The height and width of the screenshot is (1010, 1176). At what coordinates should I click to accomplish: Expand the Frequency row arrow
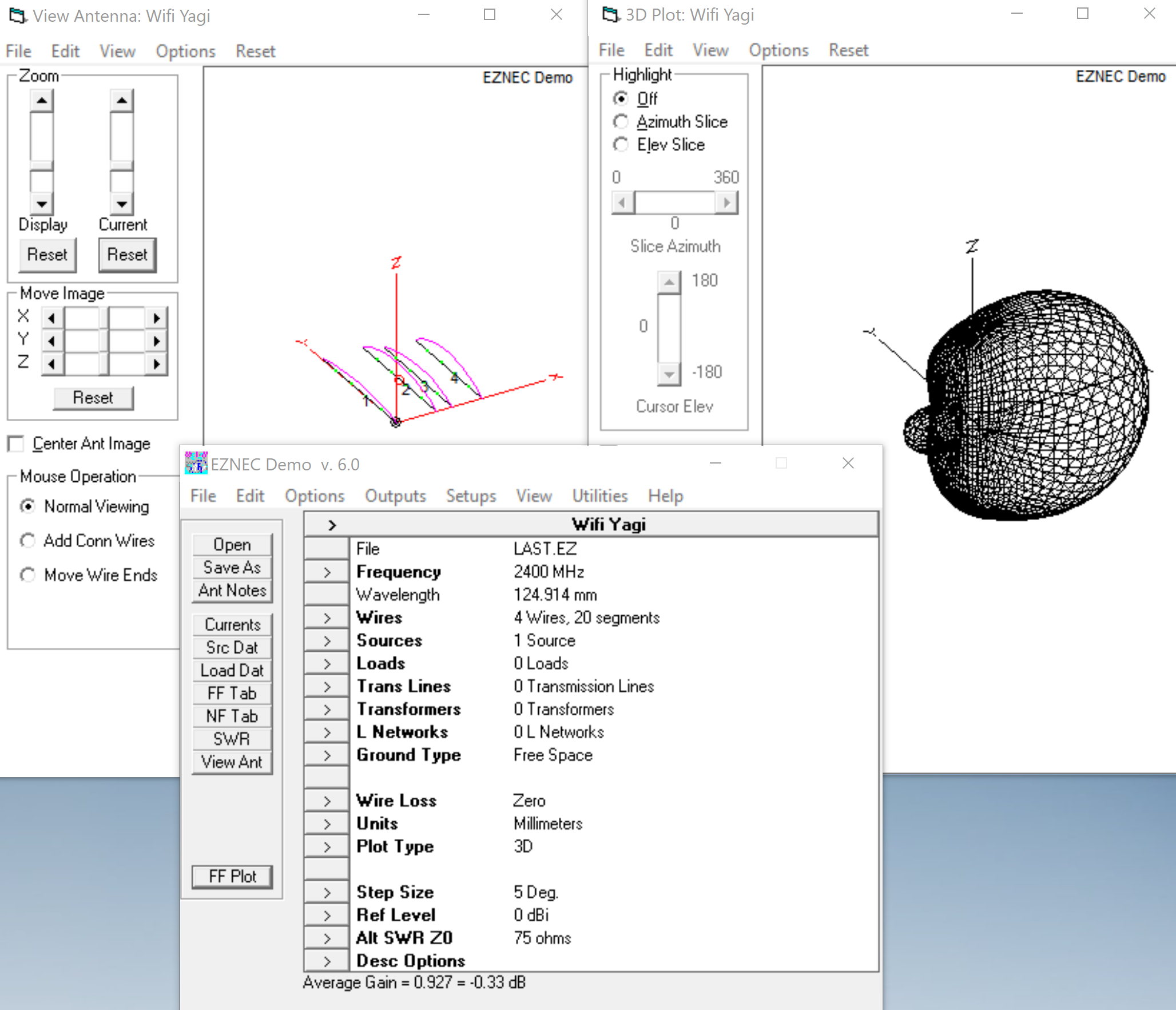coord(327,572)
